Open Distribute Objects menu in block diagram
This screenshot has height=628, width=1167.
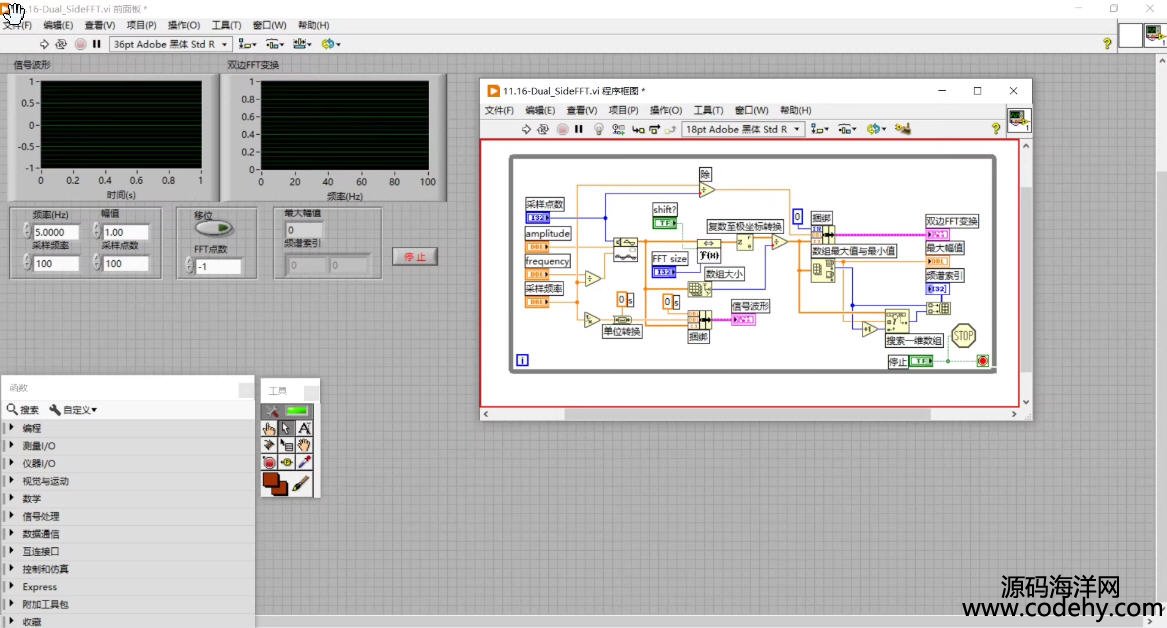pos(847,129)
